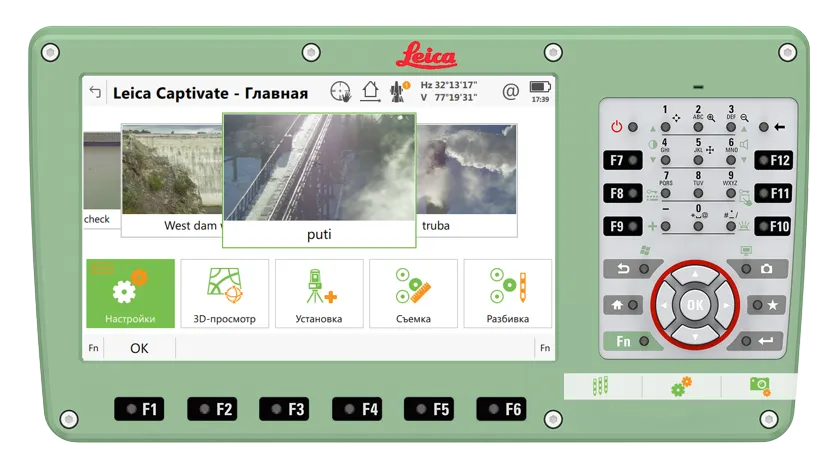Launch the 3D-просмотр viewer tile
822x460 pixels.
[x=224, y=294]
